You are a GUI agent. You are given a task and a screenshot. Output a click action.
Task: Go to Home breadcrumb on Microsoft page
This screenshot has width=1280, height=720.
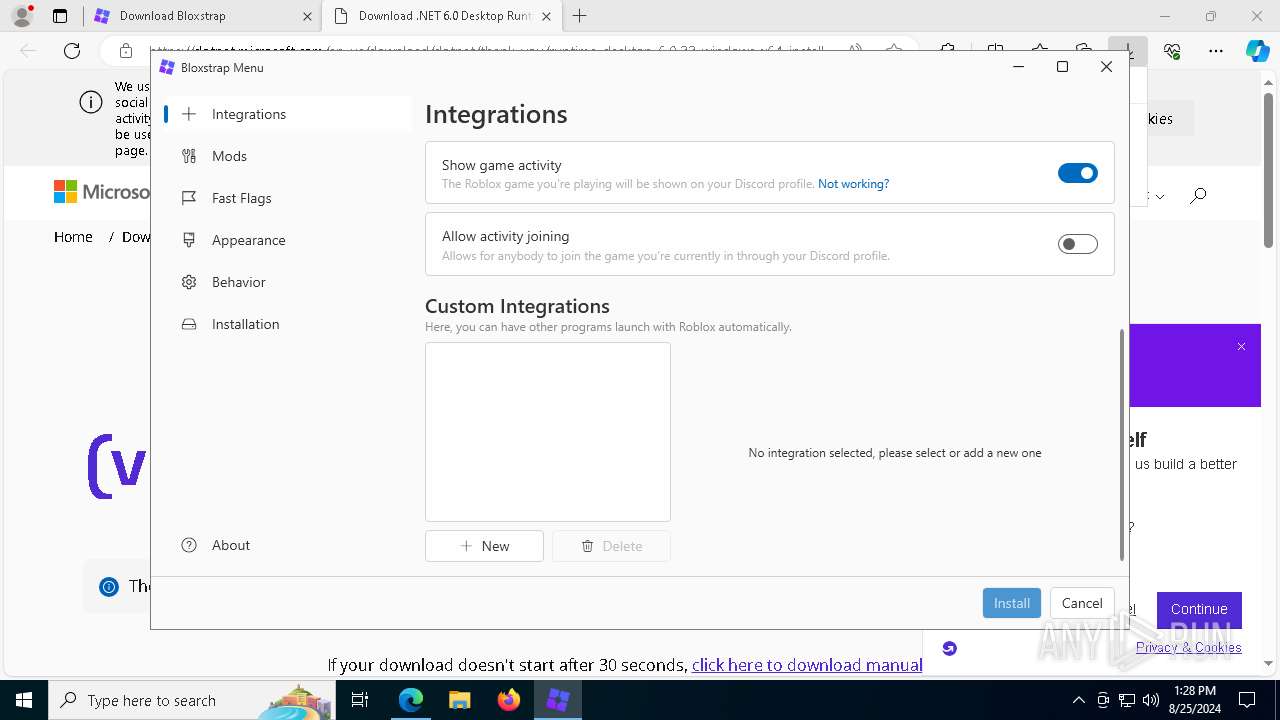(73, 237)
